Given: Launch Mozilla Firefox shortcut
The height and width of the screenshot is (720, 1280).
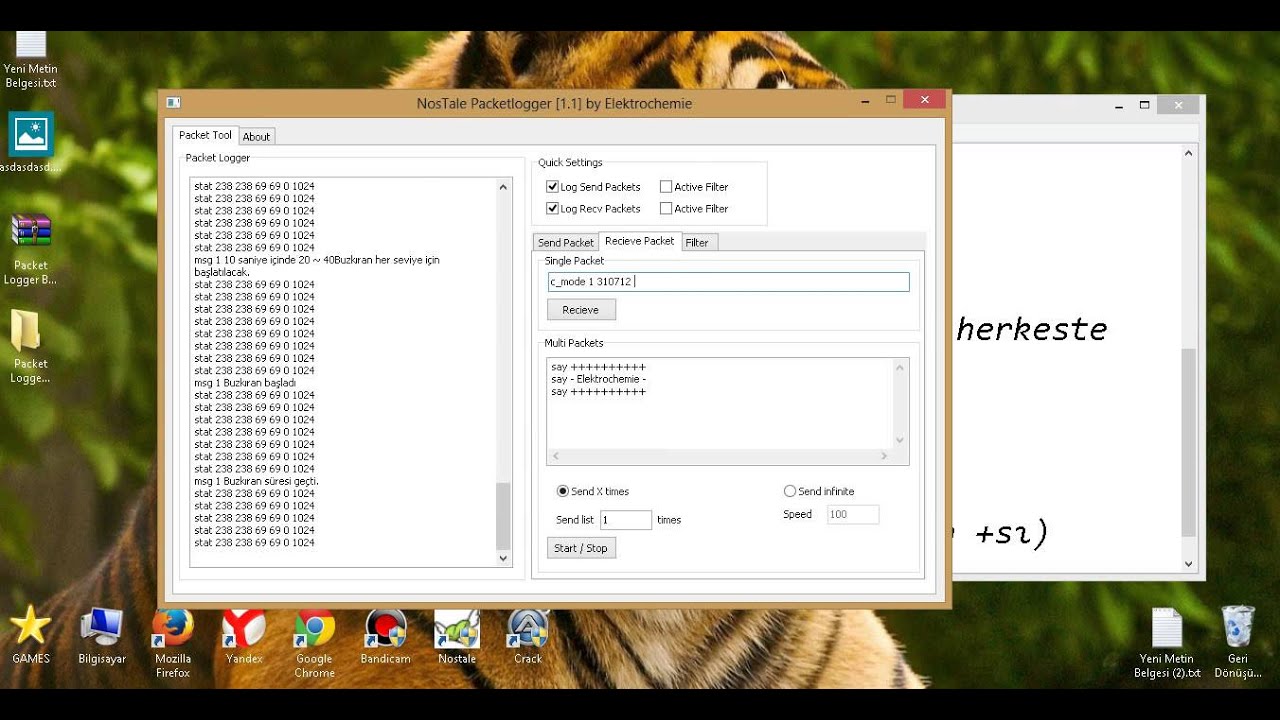Looking at the screenshot, I should click(x=173, y=642).
